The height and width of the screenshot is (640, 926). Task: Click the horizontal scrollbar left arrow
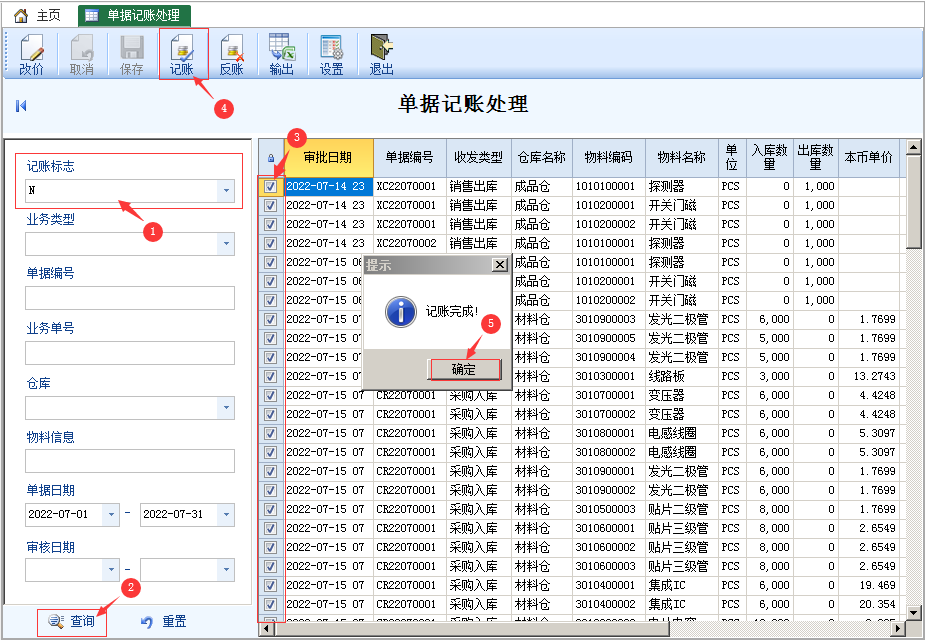click(x=266, y=628)
